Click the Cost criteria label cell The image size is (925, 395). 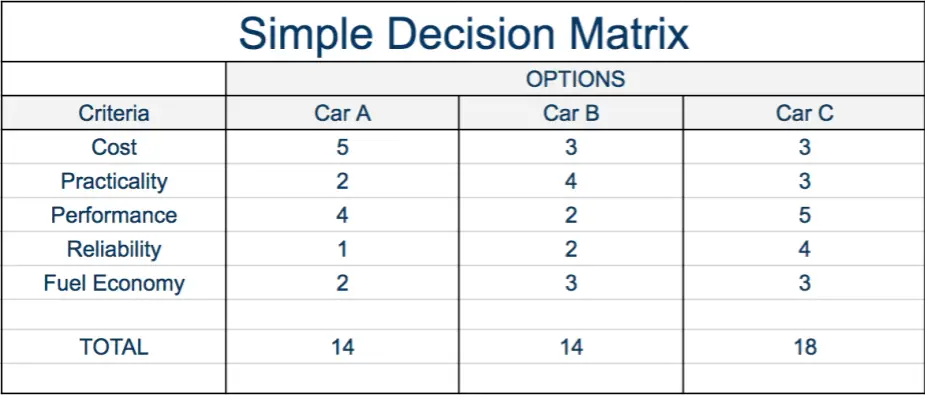[114, 147]
